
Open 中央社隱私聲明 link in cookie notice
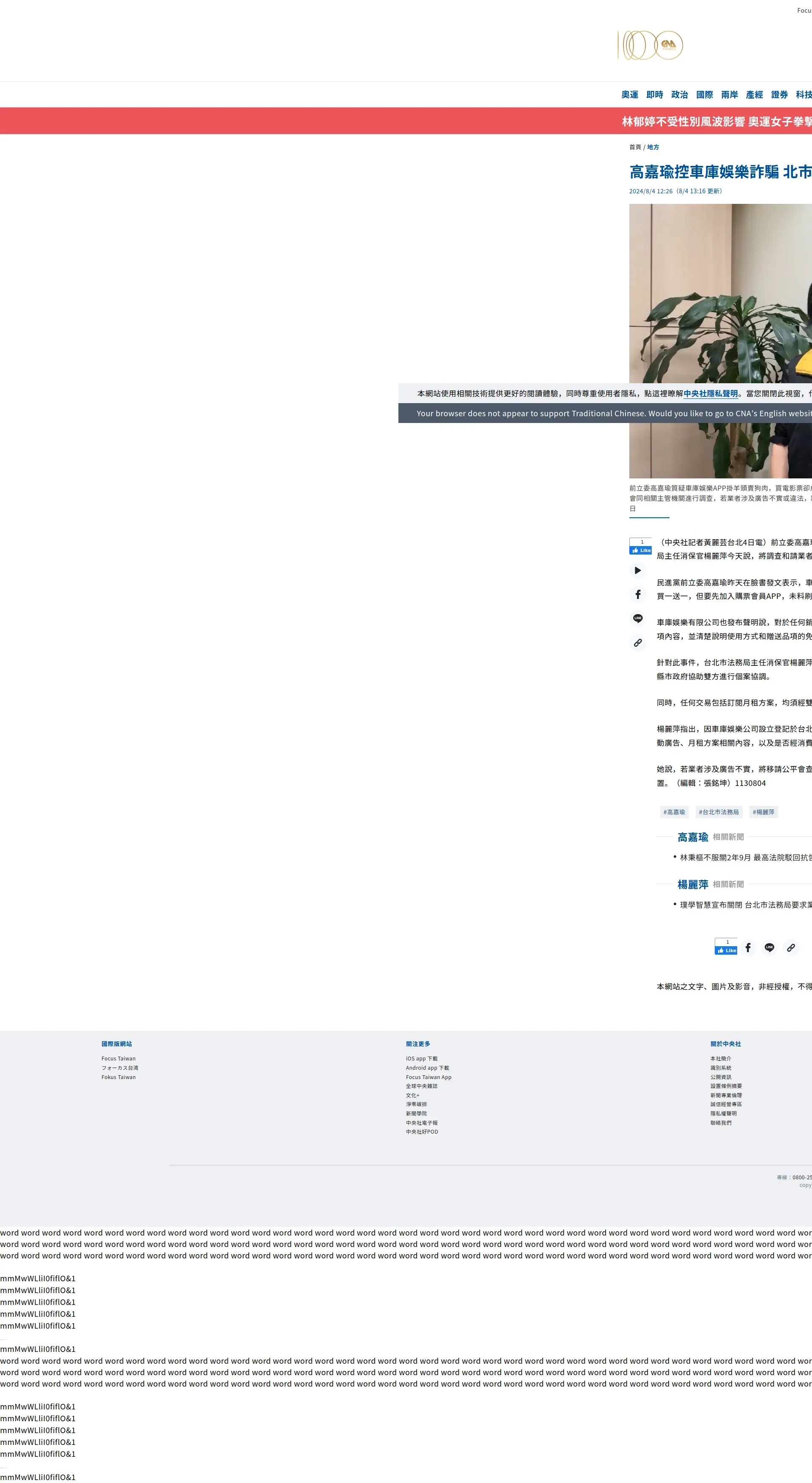point(711,393)
